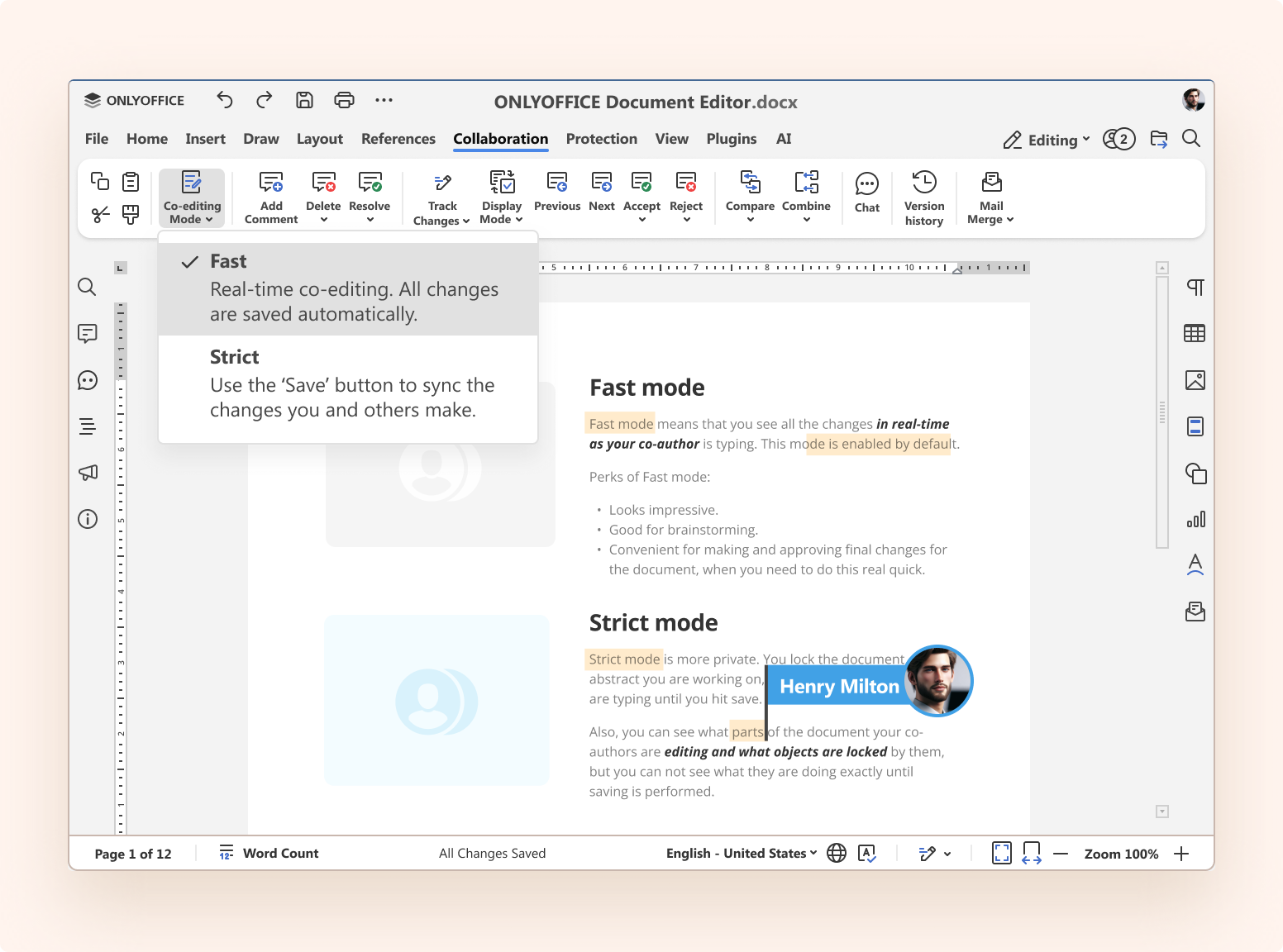Open the Comments panel

click(87, 334)
